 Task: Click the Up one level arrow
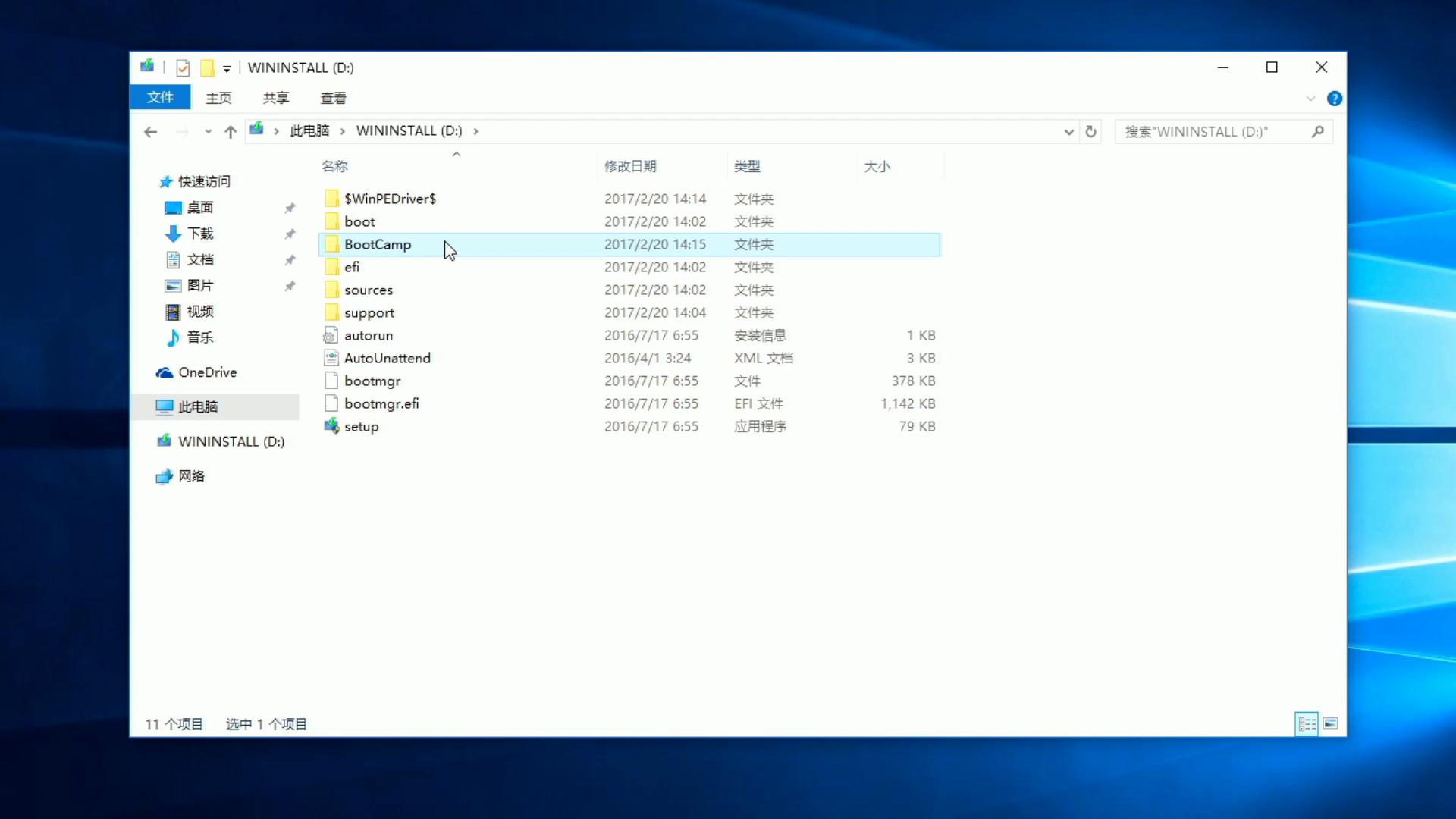(231, 132)
